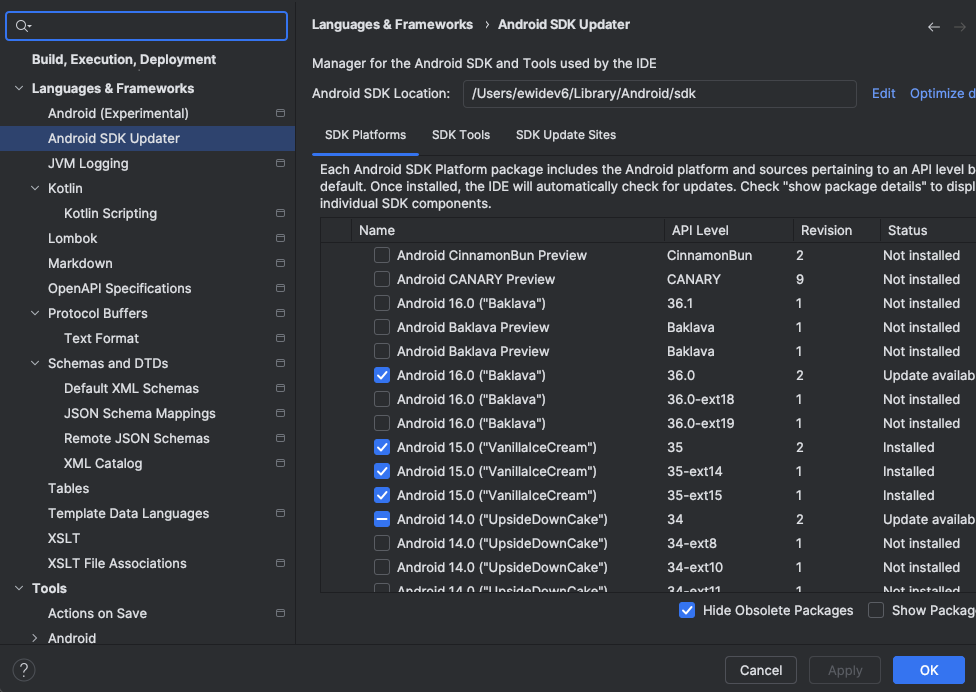Click the Cancel button
Viewport: 976px width, 692px height.
click(761, 670)
